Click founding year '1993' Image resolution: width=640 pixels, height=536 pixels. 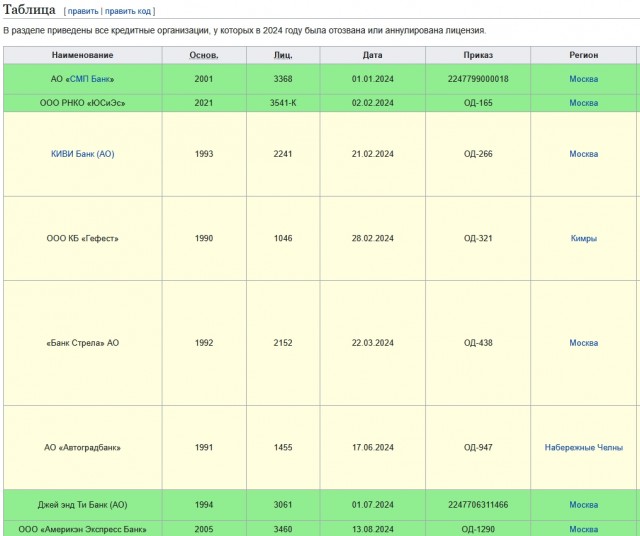click(204, 154)
